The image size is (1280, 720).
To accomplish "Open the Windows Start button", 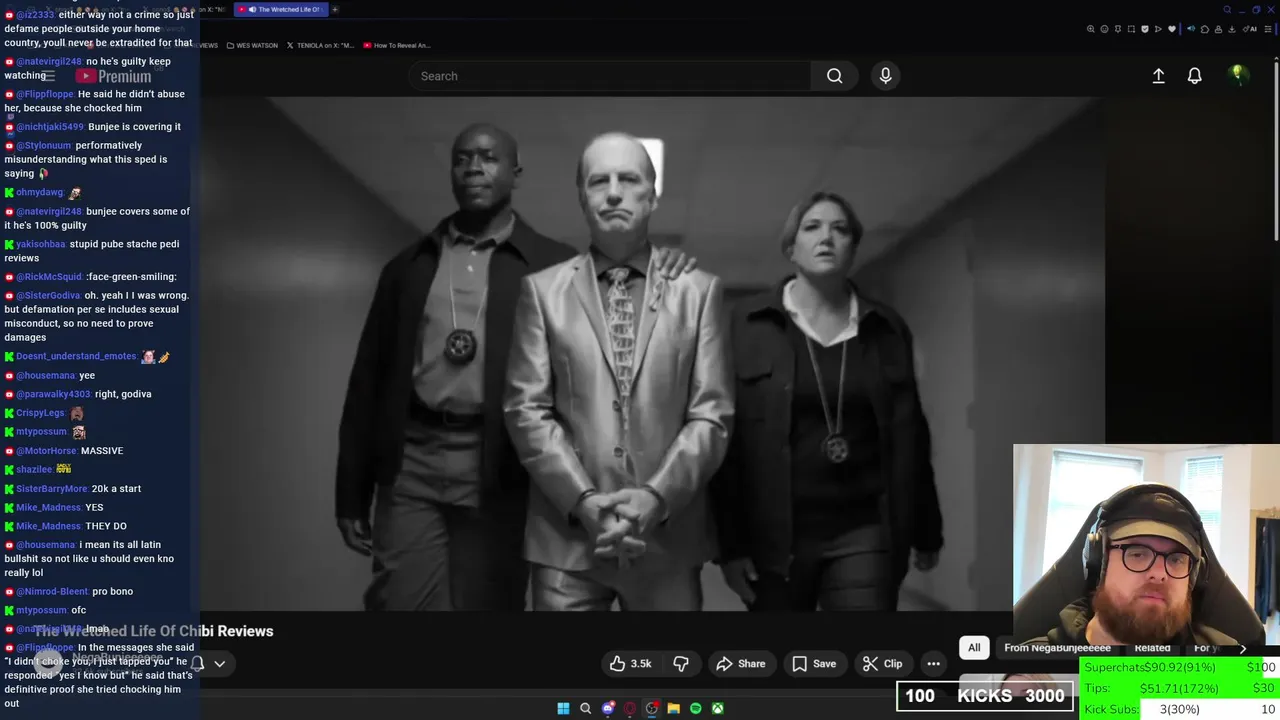I will point(563,708).
